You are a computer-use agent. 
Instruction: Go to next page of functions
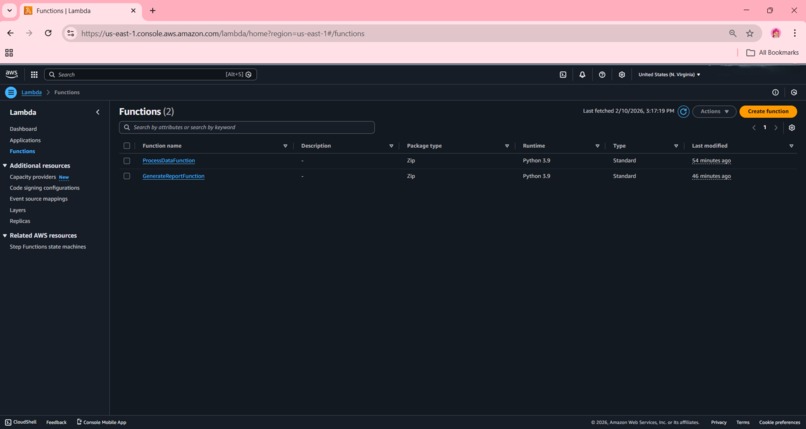coord(776,127)
